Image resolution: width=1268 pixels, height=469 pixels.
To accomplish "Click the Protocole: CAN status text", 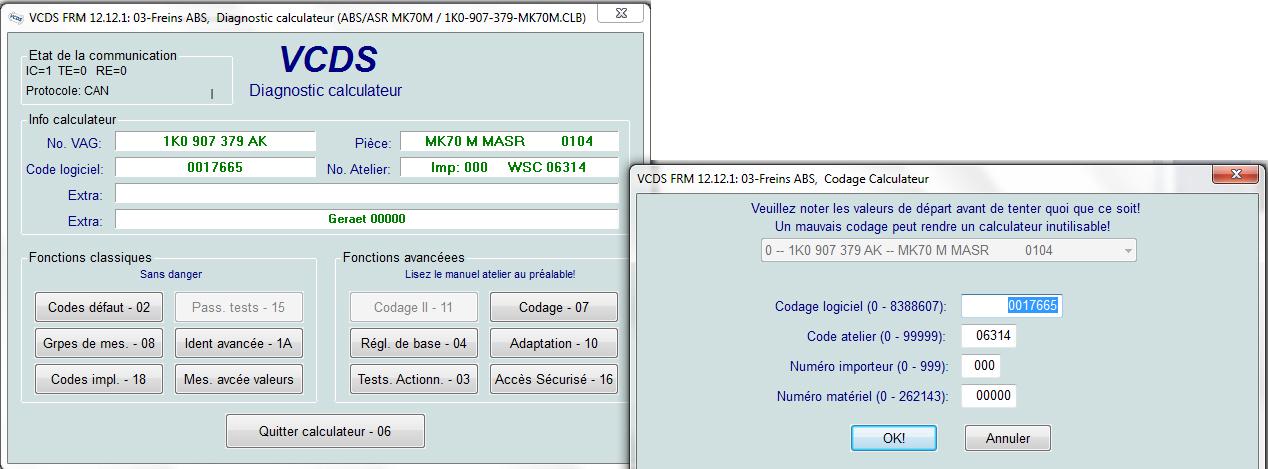I will pos(68,90).
